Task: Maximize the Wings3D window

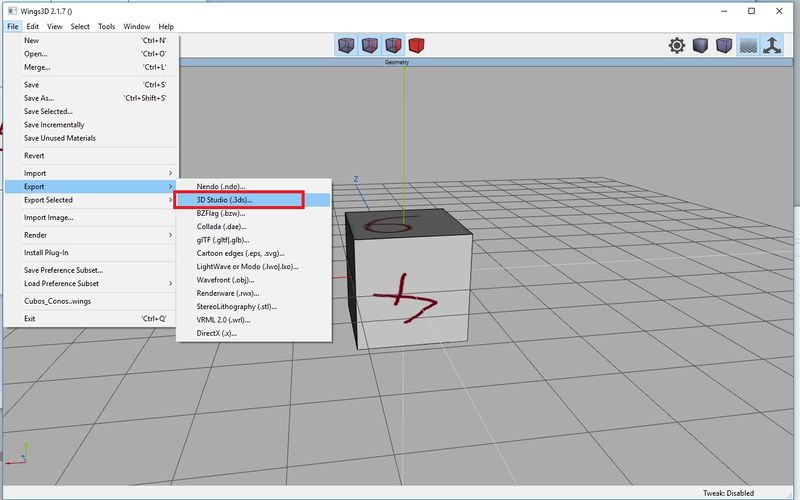Action: [x=752, y=11]
